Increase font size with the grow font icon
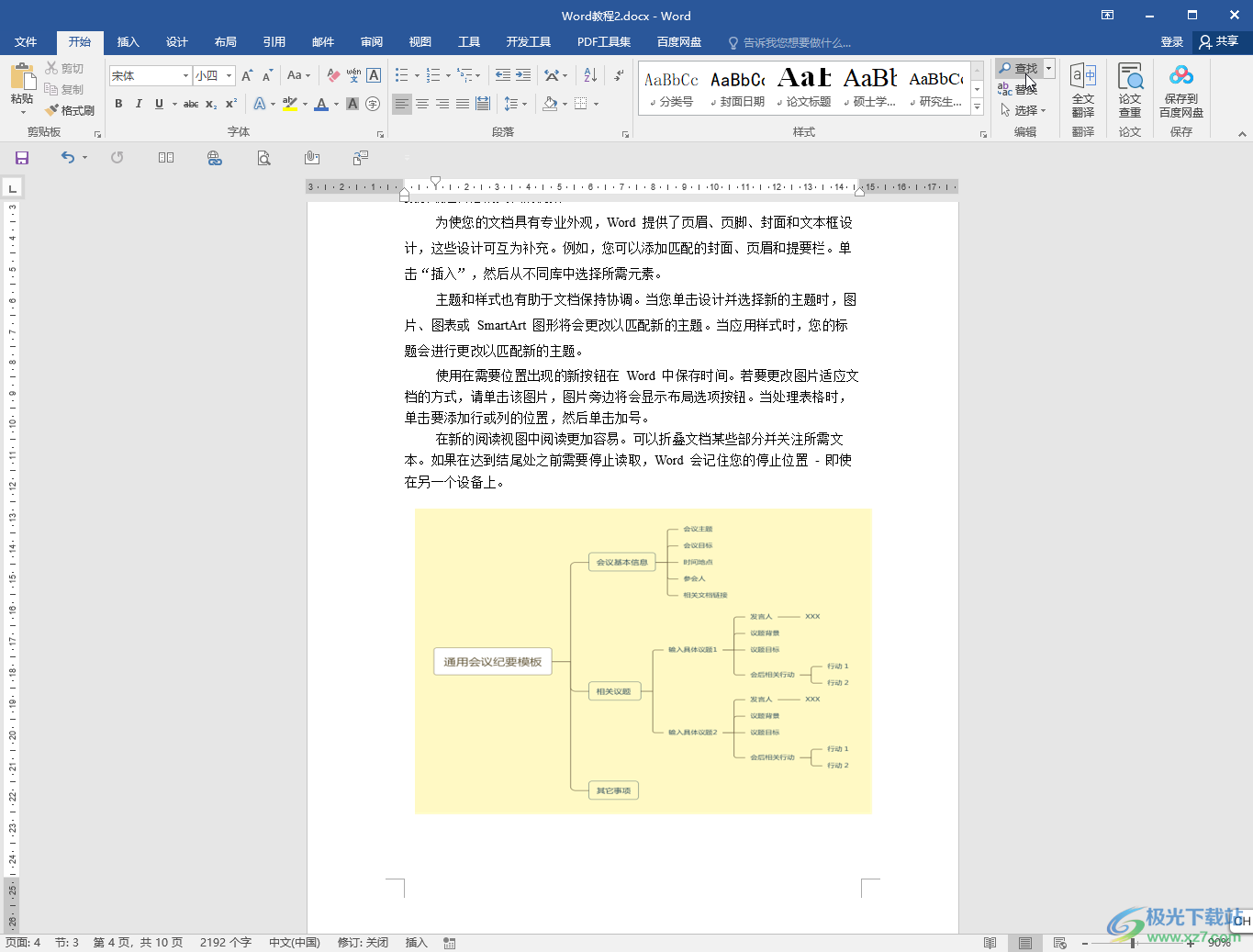 247,75
